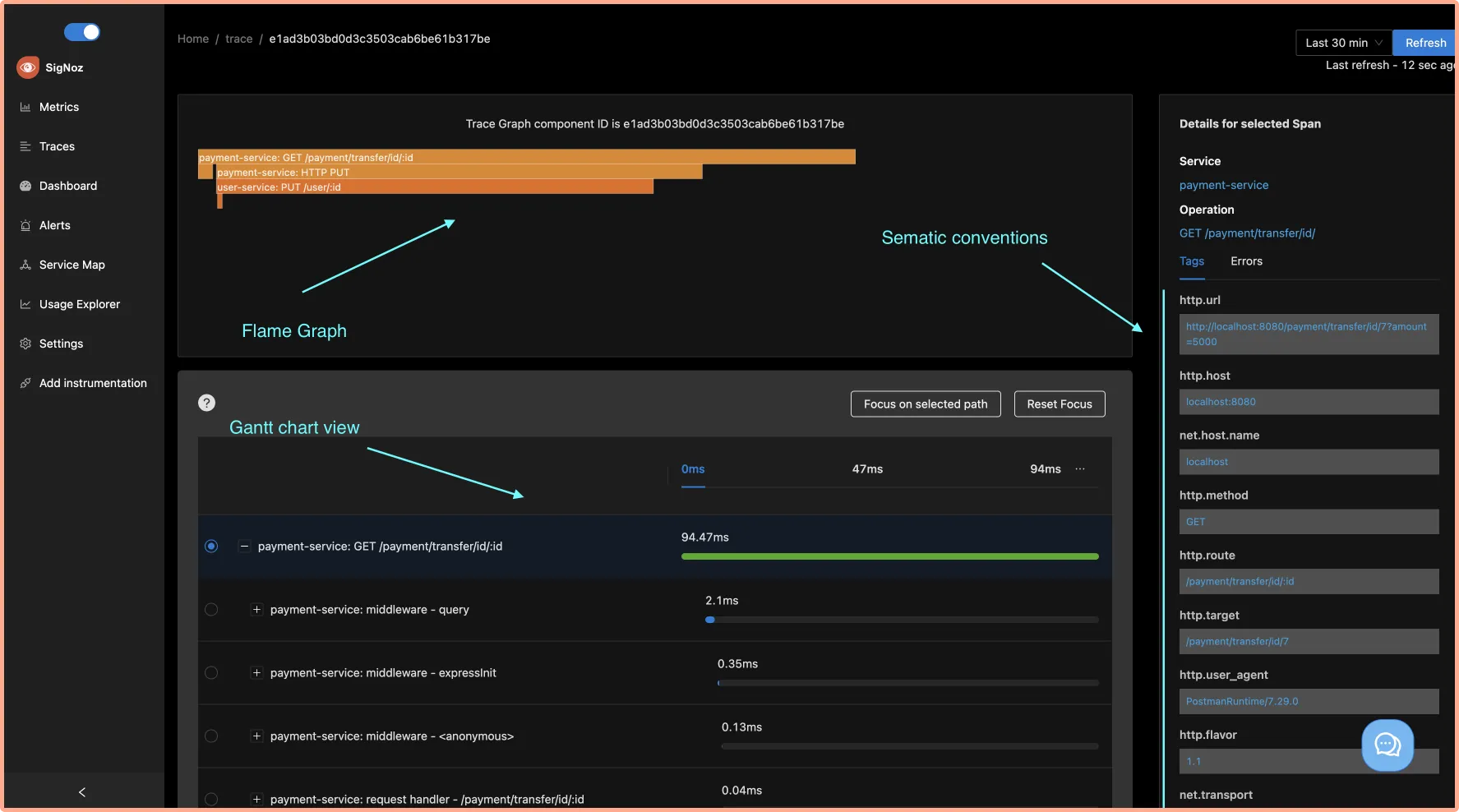Click the net.host.name localhost value
The width and height of the screenshot is (1459, 812).
pos(1309,462)
